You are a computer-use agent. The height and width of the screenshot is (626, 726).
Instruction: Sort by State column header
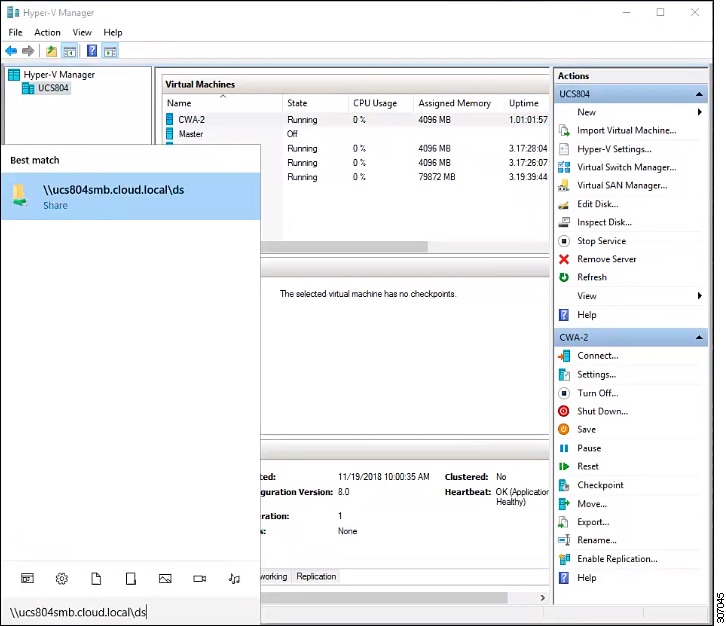(315, 103)
